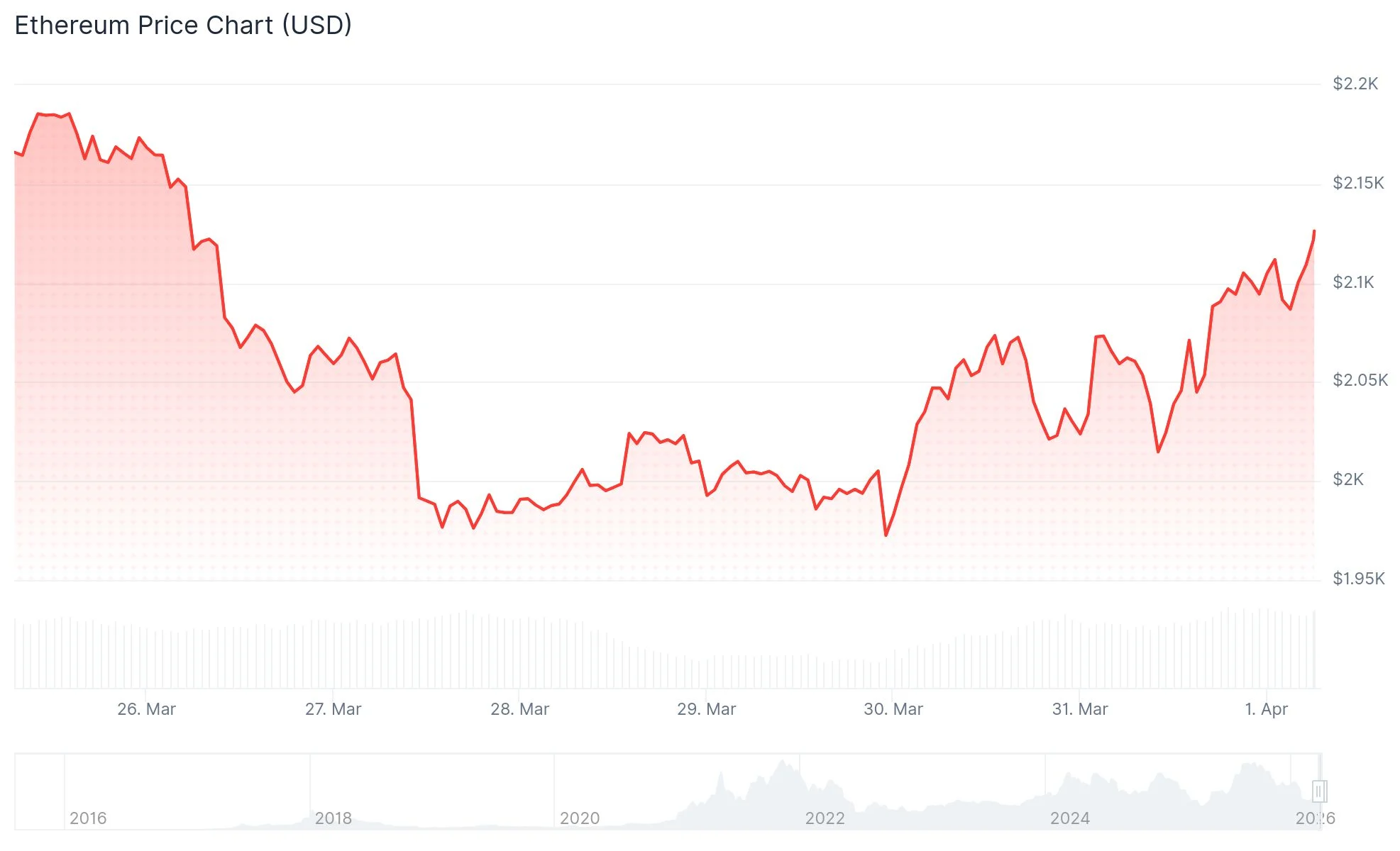This screenshot has width=1400, height=851.
Task: Click the $2K price axis label
Action: coord(1348,479)
